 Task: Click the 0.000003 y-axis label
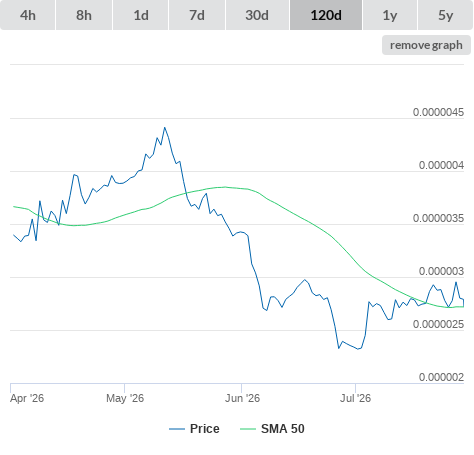tap(441, 271)
